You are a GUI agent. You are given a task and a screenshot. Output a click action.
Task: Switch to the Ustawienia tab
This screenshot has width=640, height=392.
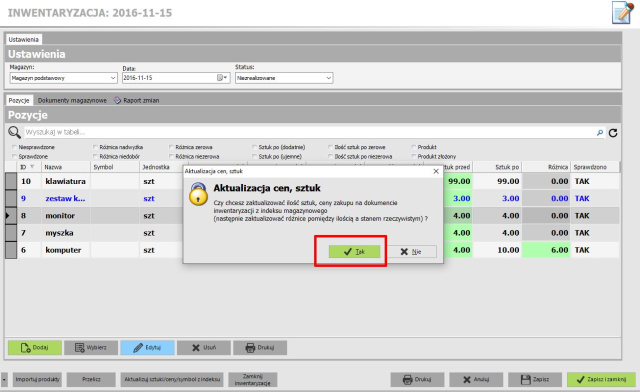tap(24, 40)
